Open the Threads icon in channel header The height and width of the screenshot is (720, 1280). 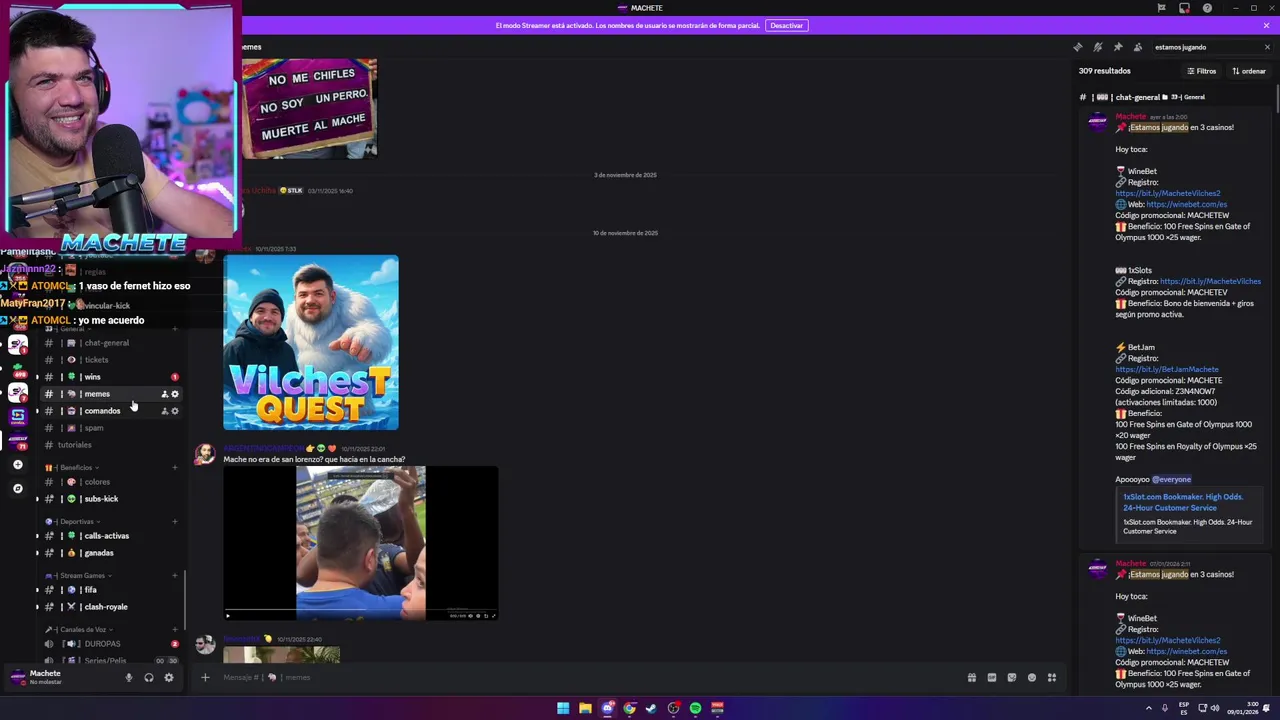tap(1077, 47)
